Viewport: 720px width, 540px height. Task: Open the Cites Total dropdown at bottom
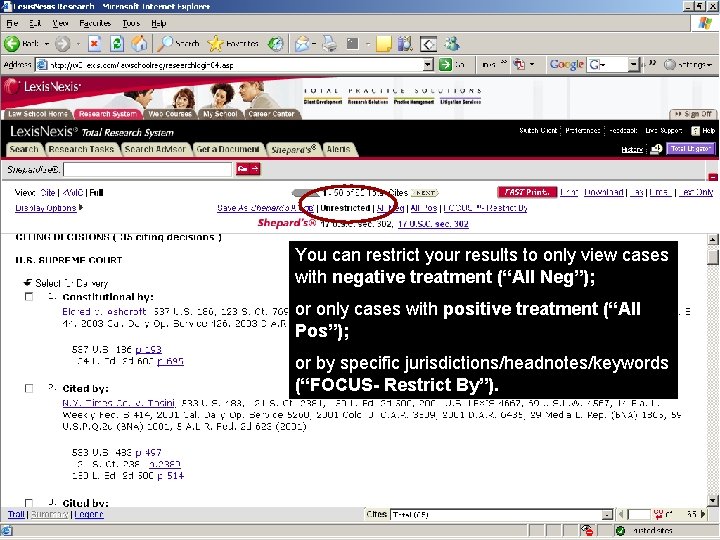607,515
